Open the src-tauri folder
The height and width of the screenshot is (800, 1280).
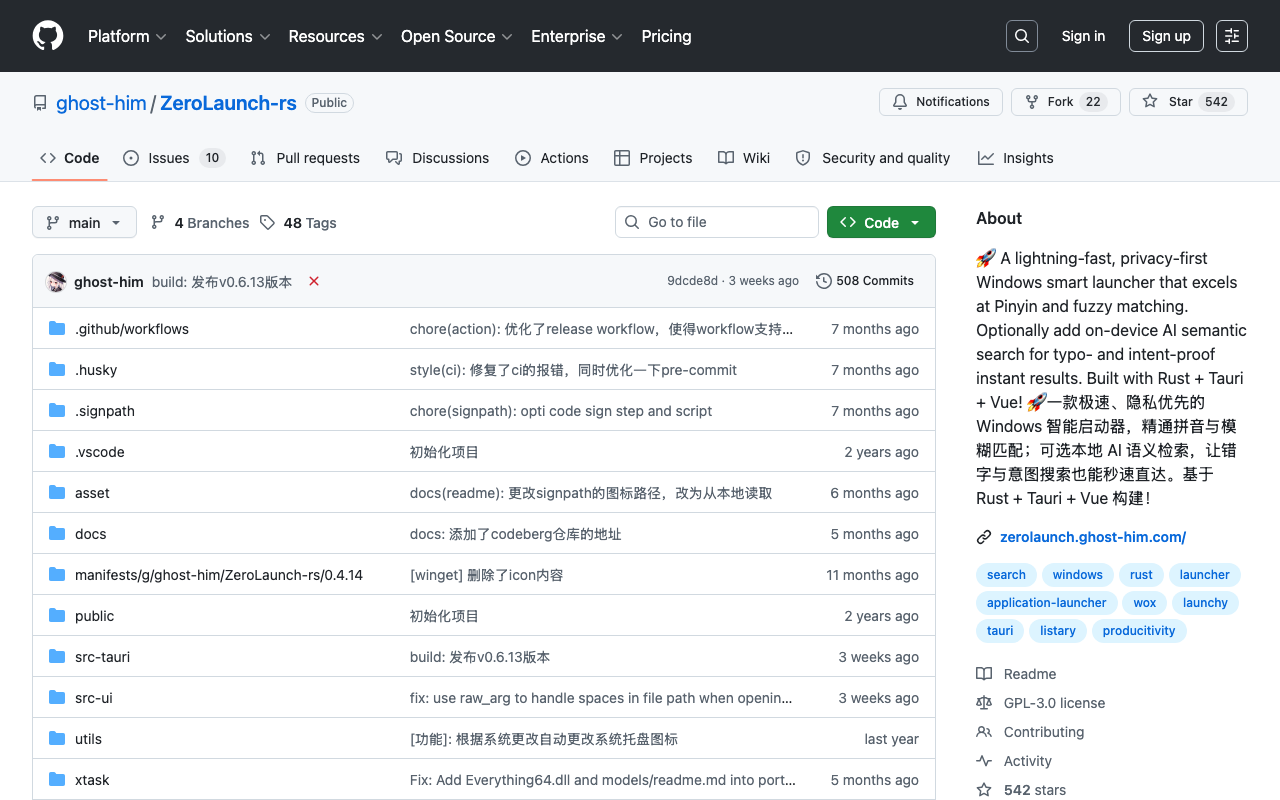tap(102, 657)
